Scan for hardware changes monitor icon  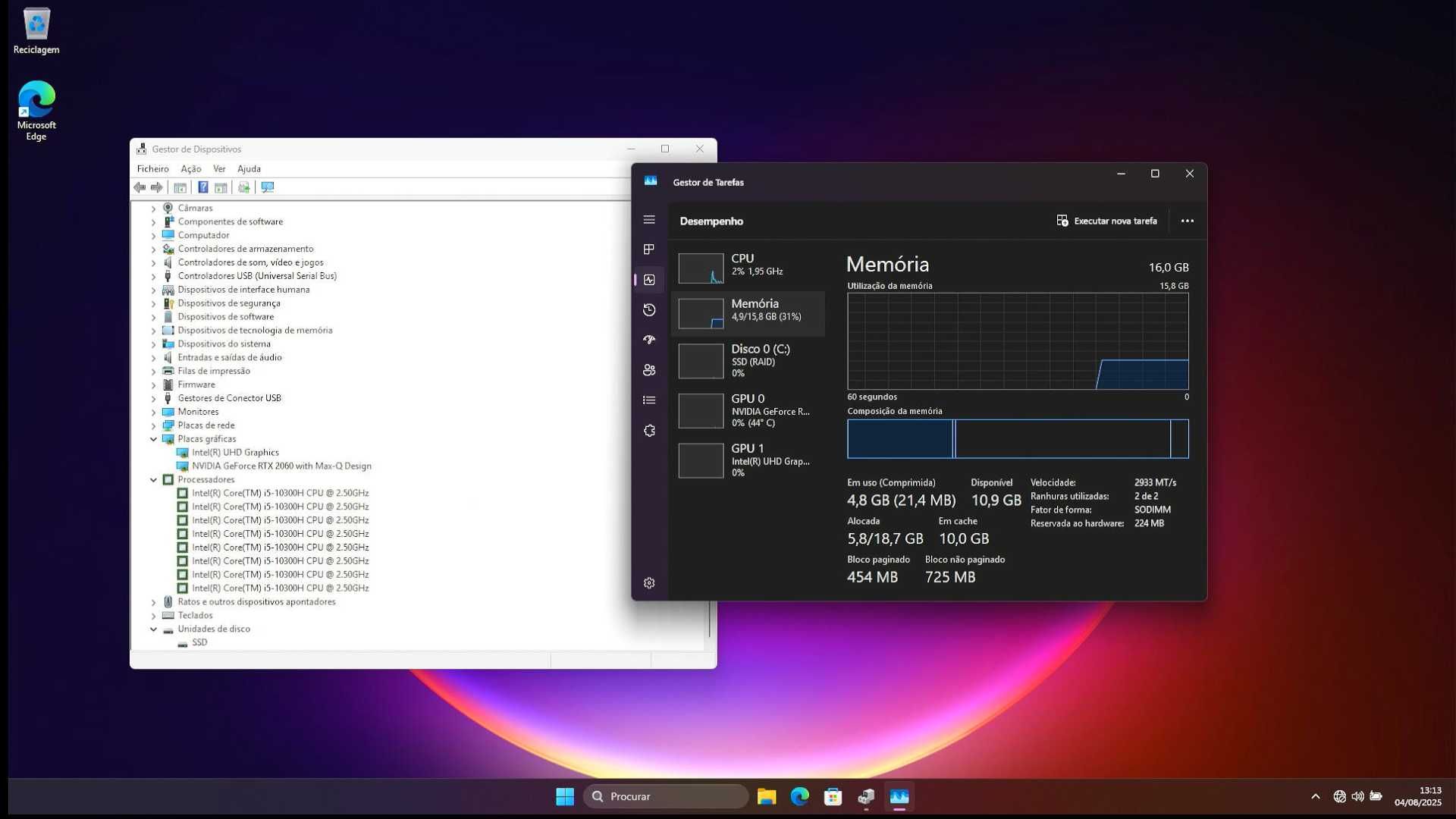point(268,187)
